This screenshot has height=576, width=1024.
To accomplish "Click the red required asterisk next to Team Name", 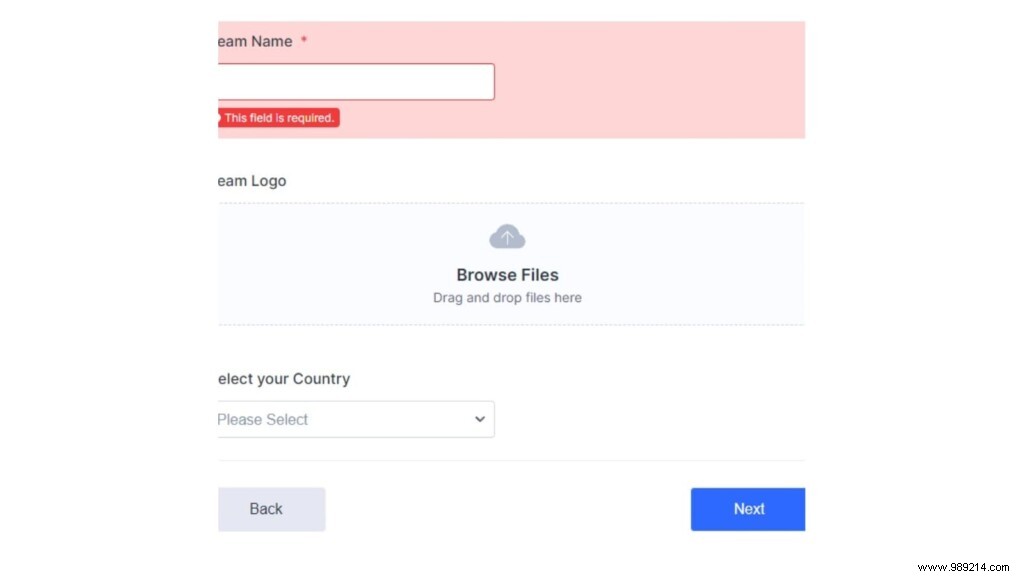I will tap(303, 41).
